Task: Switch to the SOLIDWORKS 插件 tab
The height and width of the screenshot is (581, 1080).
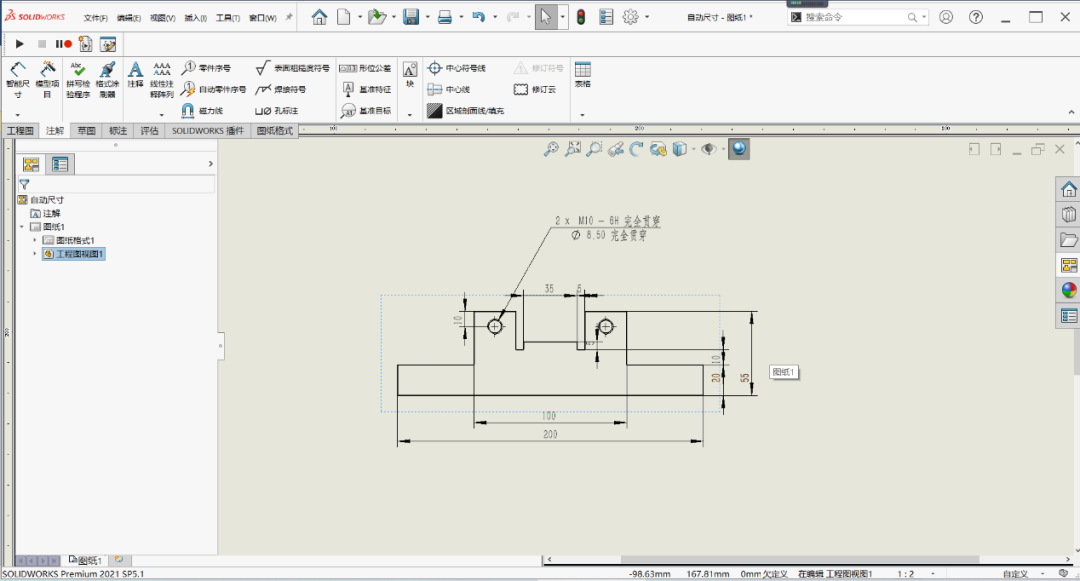Action: coord(208,131)
